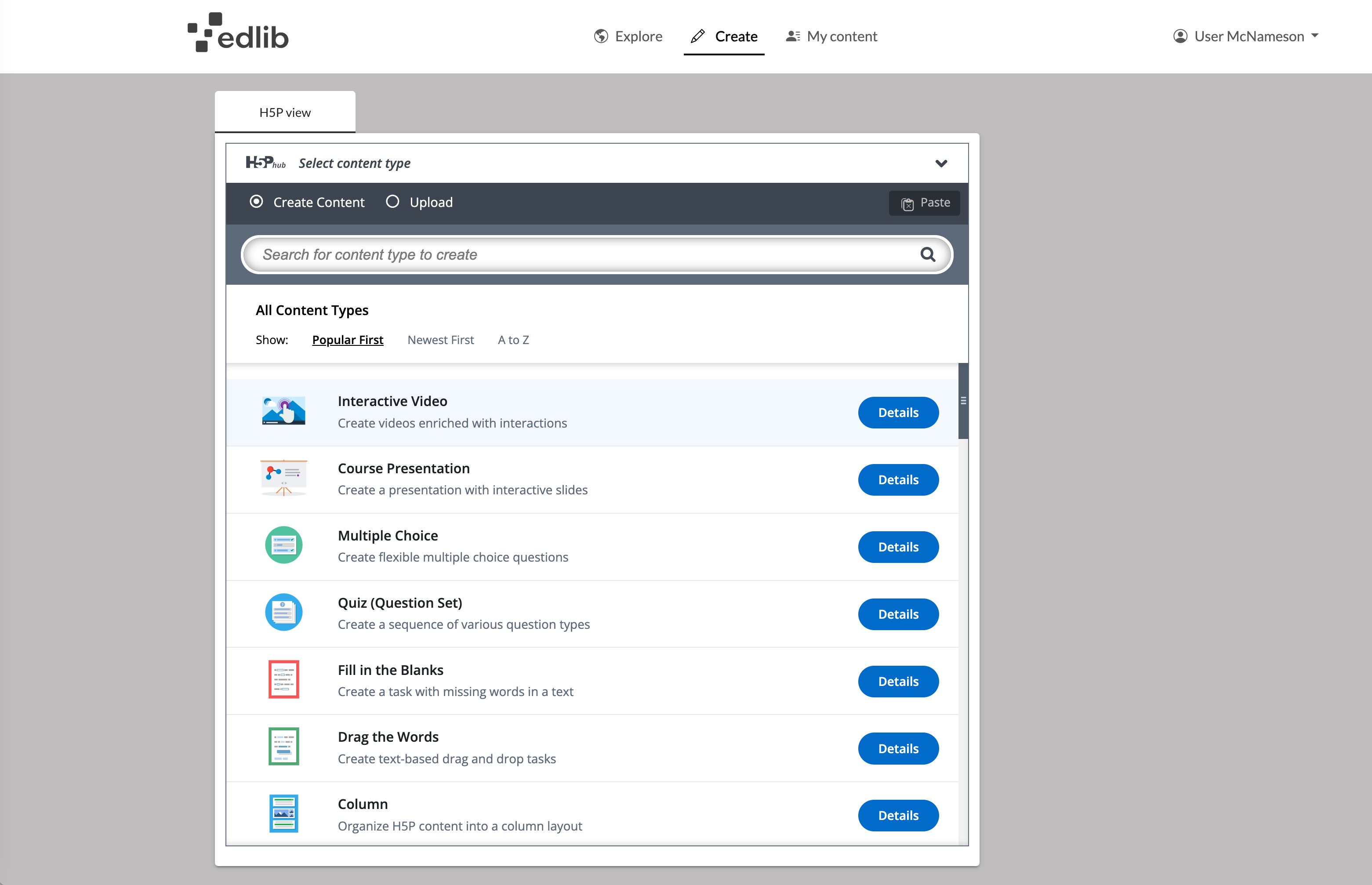Select the Create Content radio button
The height and width of the screenshot is (885, 1372).
pyautogui.click(x=256, y=202)
